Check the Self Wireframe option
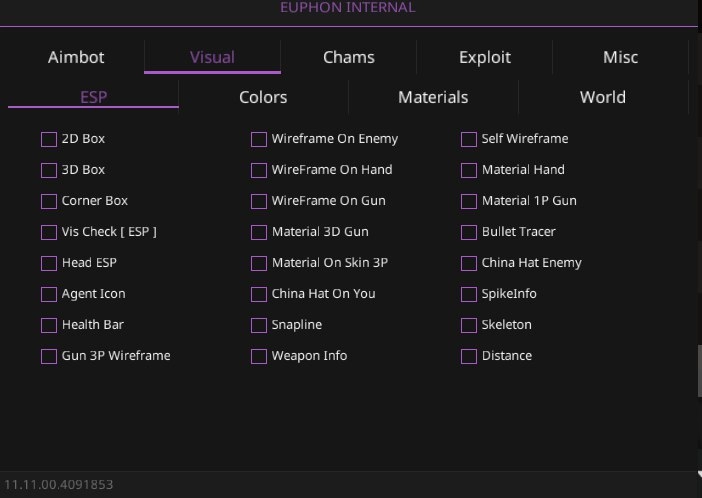The width and height of the screenshot is (702, 498). [468, 139]
